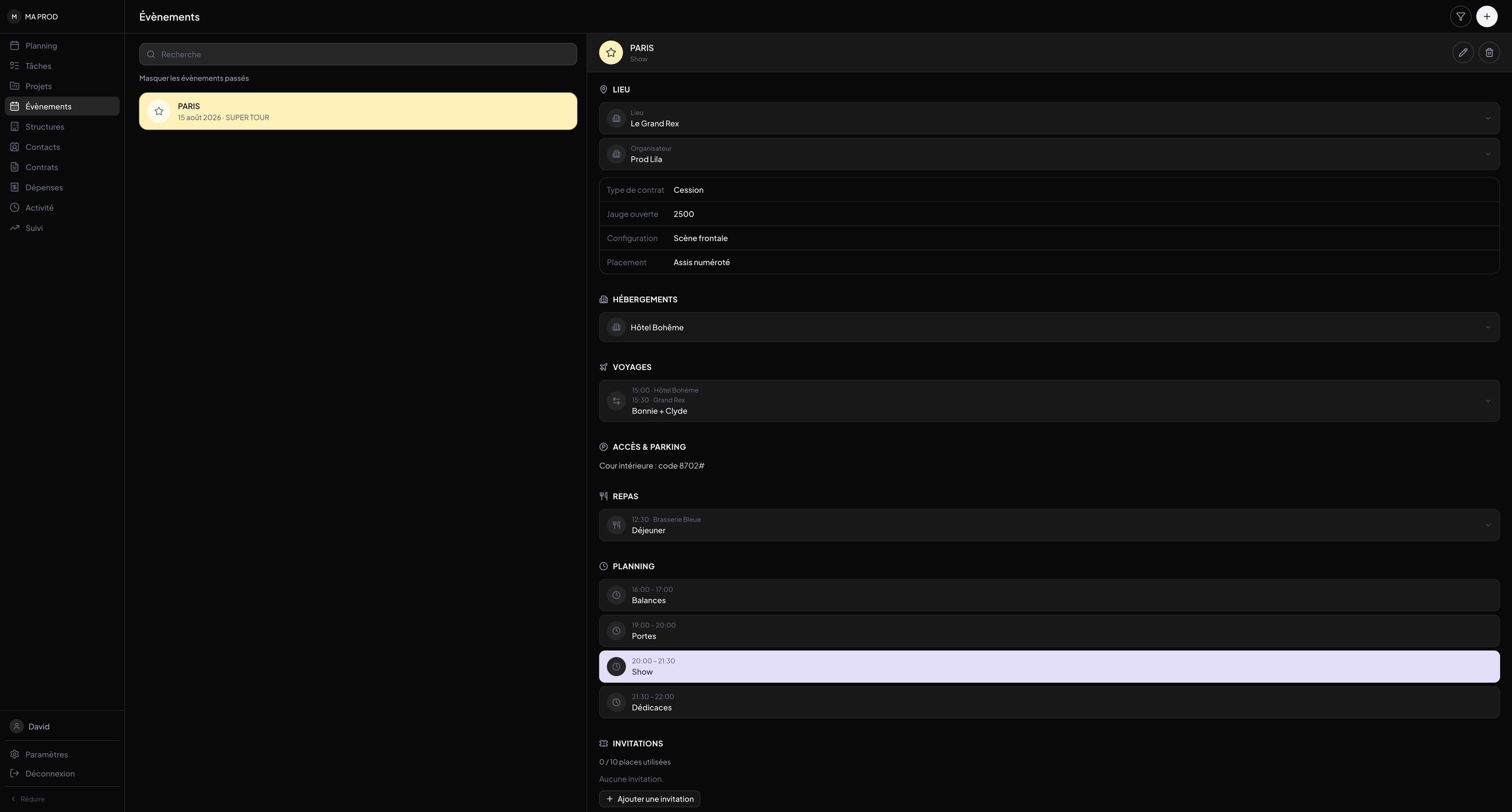
Task: Click the Scène frontale configuration value
Action: point(700,238)
